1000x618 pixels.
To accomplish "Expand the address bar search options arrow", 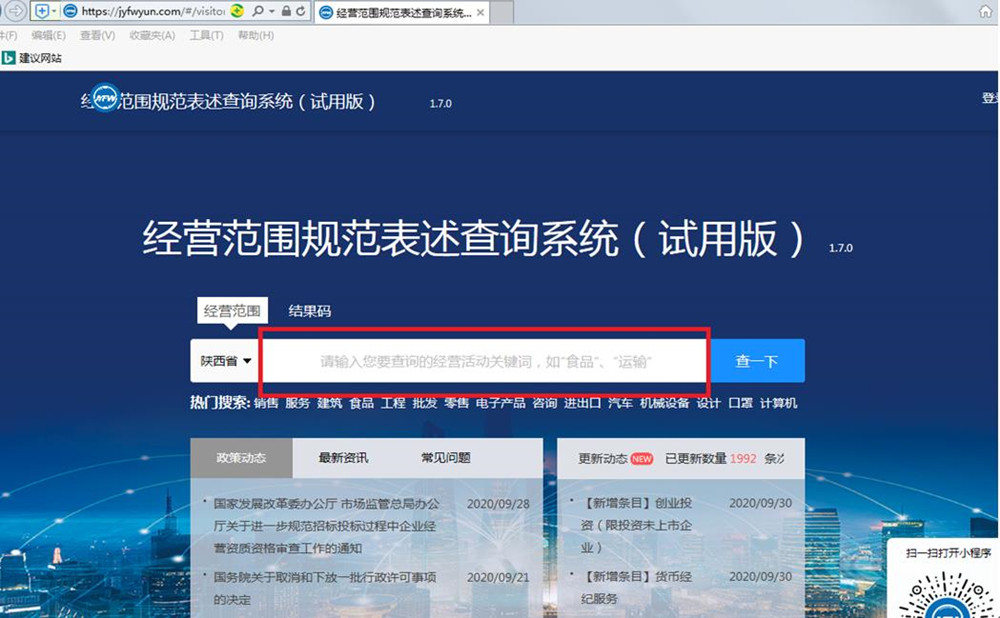I will point(271,11).
